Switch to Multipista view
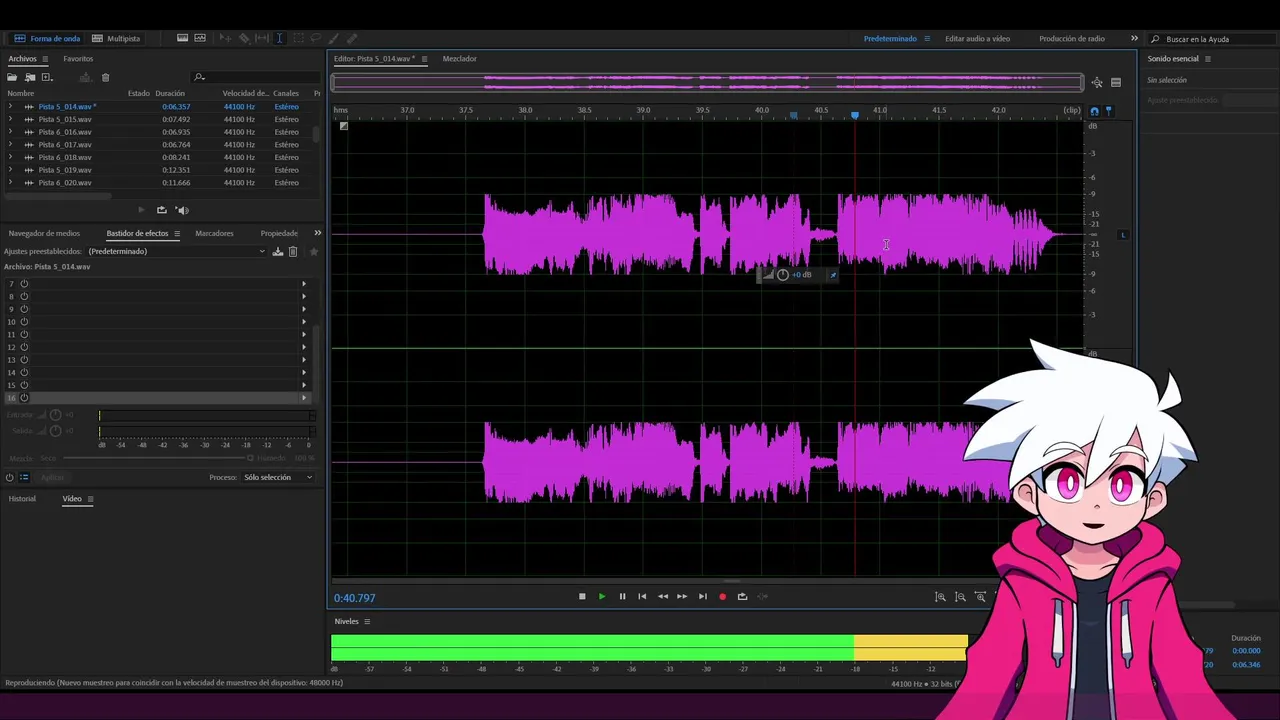Screen dimensions: 1280x720 (x=116, y=39)
